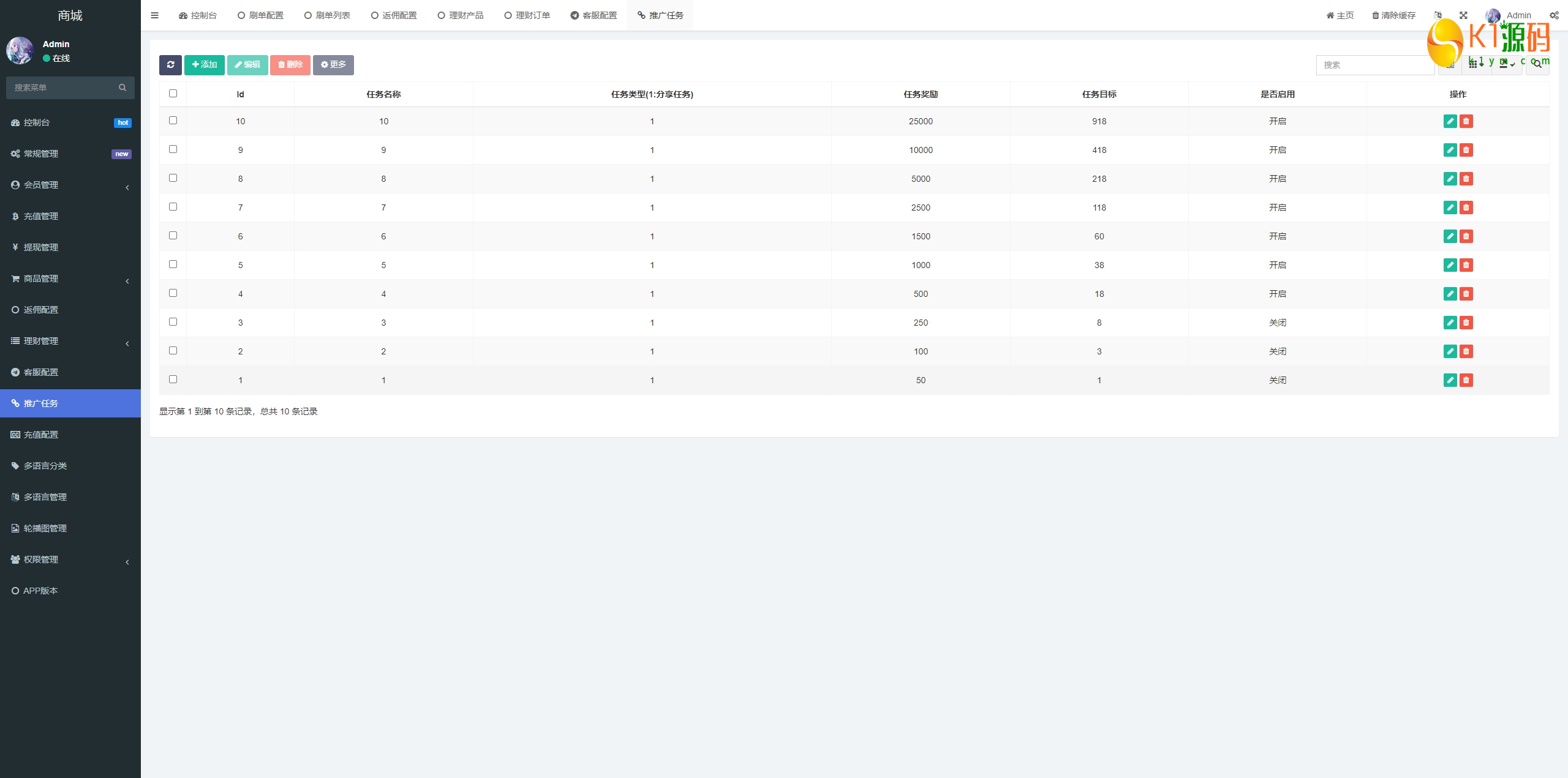Click the refresh table icon button
1568x778 pixels.
pyautogui.click(x=170, y=65)
